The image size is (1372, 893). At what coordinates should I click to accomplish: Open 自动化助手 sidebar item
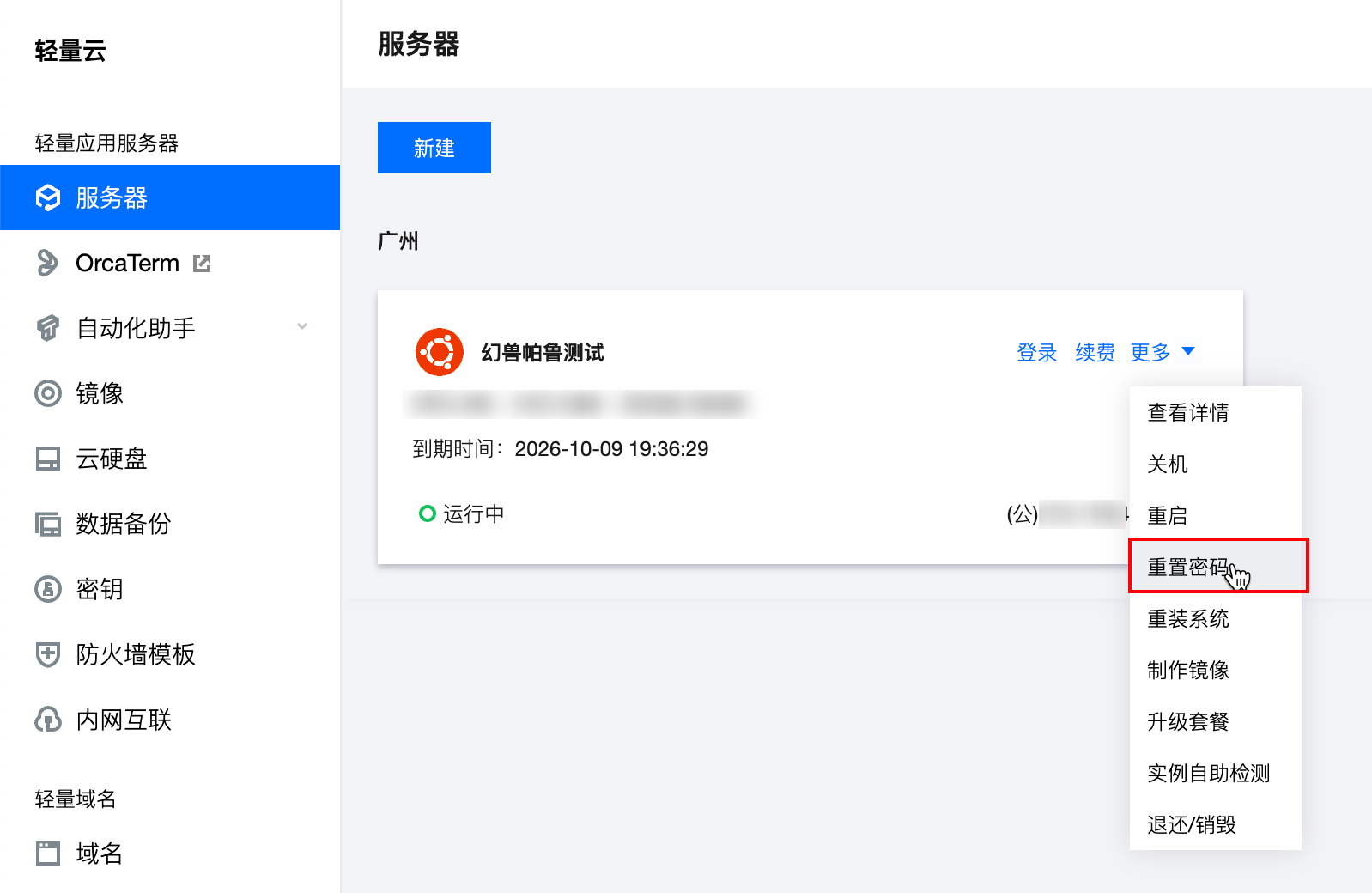170,328
